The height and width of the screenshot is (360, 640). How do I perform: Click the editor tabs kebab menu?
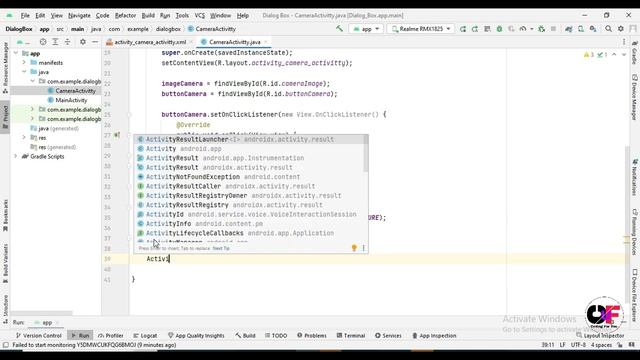624,42
